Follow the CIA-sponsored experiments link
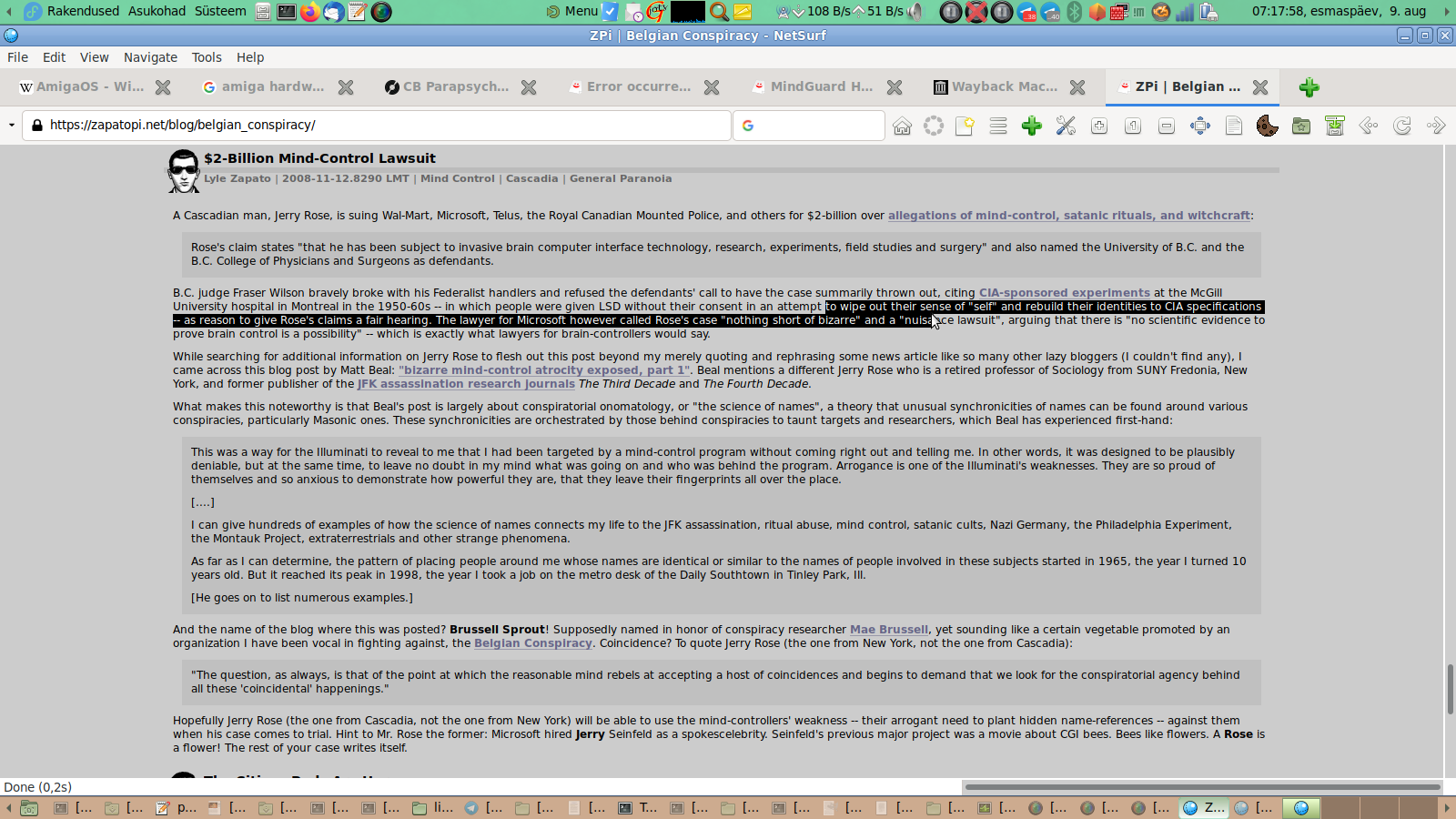 click(1065, 293)
